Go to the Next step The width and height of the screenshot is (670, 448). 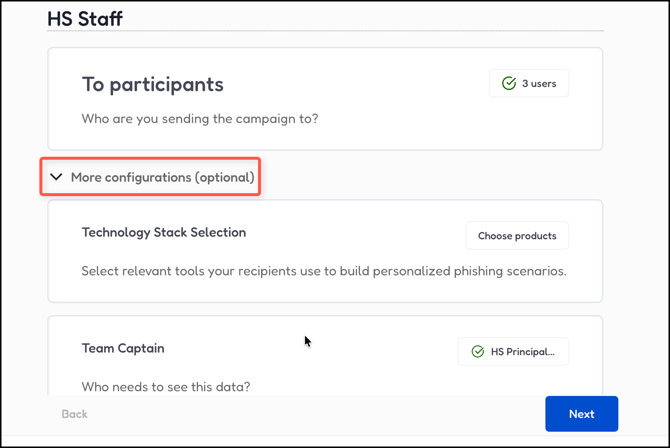pos(581,414)
